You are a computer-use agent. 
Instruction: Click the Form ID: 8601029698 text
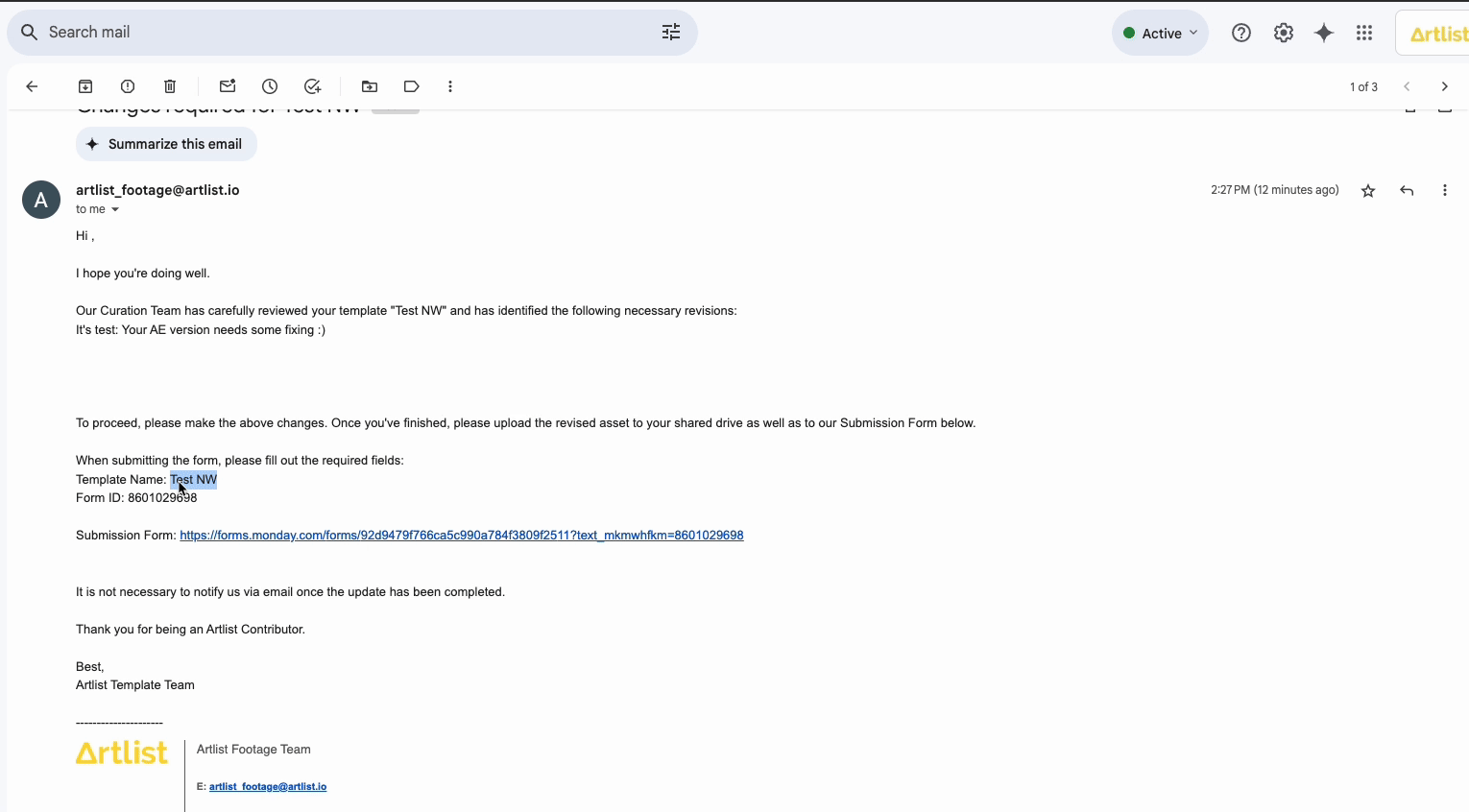(136, 498)
